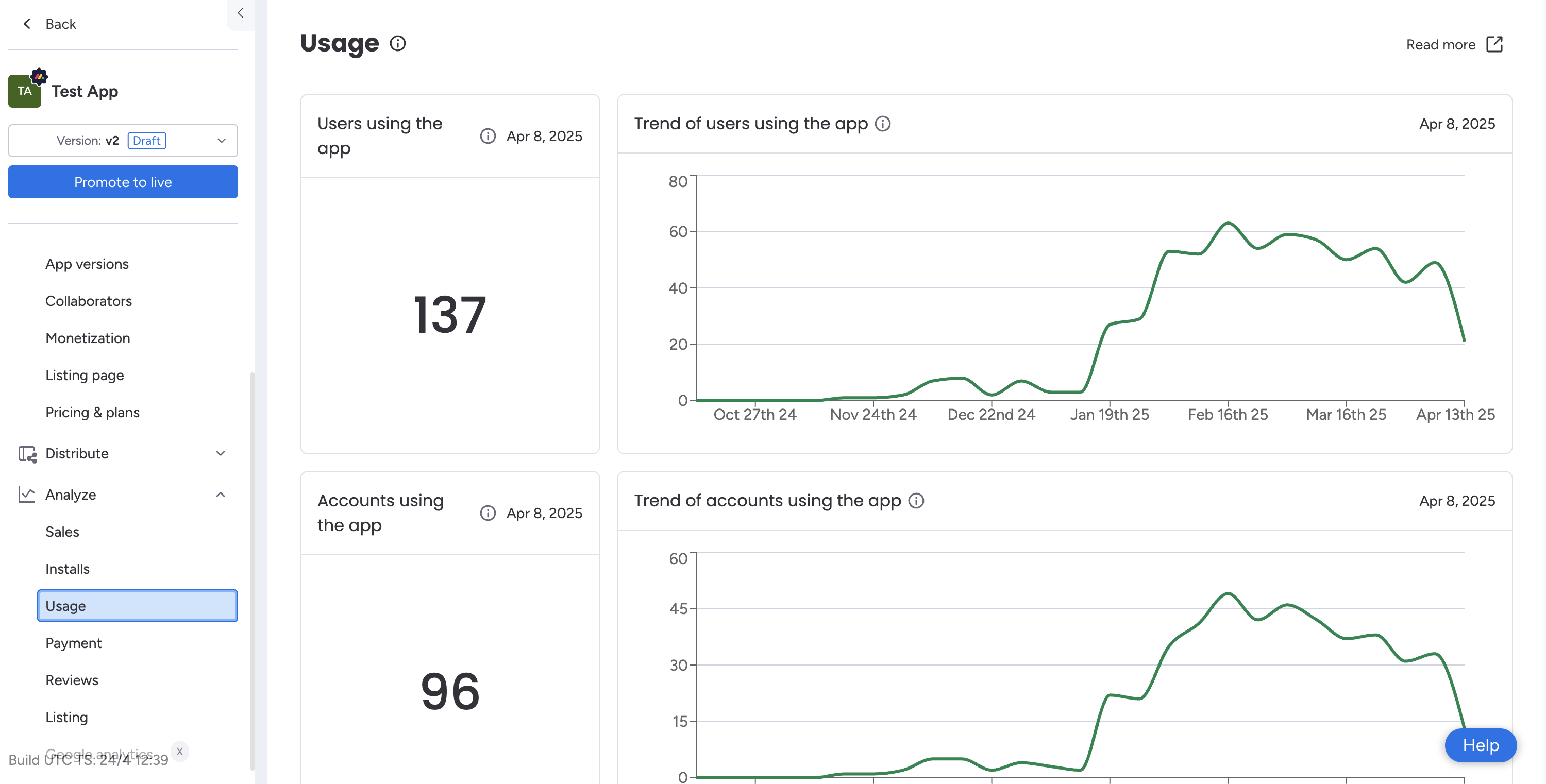Open the Installs analytics page
1546x784 pixels.
(67, 569)
